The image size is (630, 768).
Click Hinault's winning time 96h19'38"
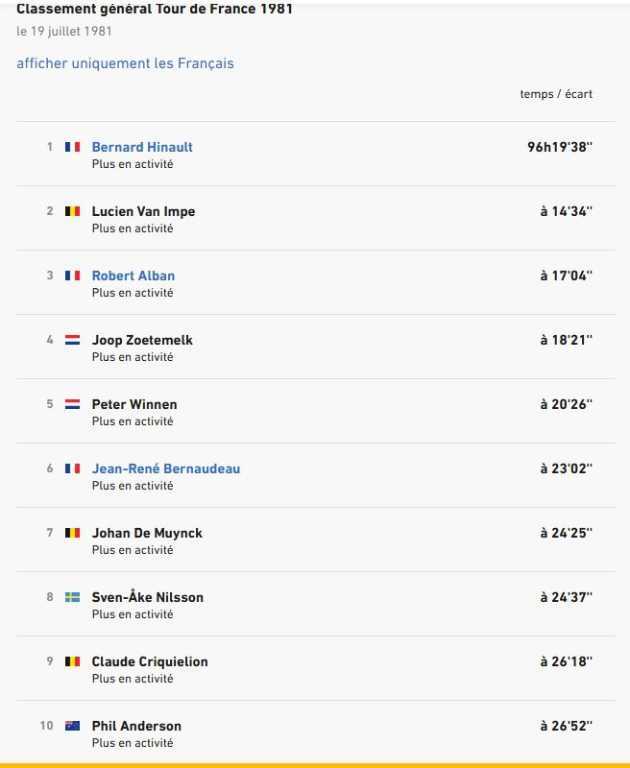tap(560, 147)
